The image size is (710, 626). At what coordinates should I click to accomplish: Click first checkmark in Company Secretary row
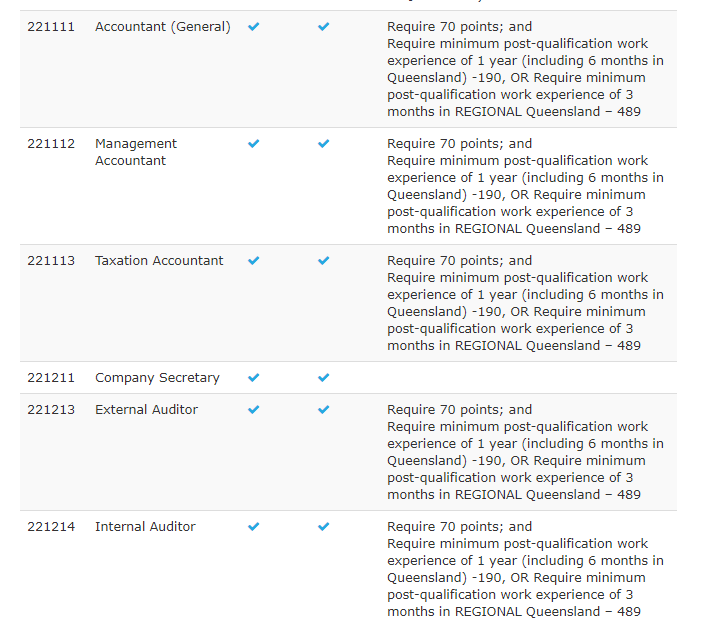tap(253, 378)
